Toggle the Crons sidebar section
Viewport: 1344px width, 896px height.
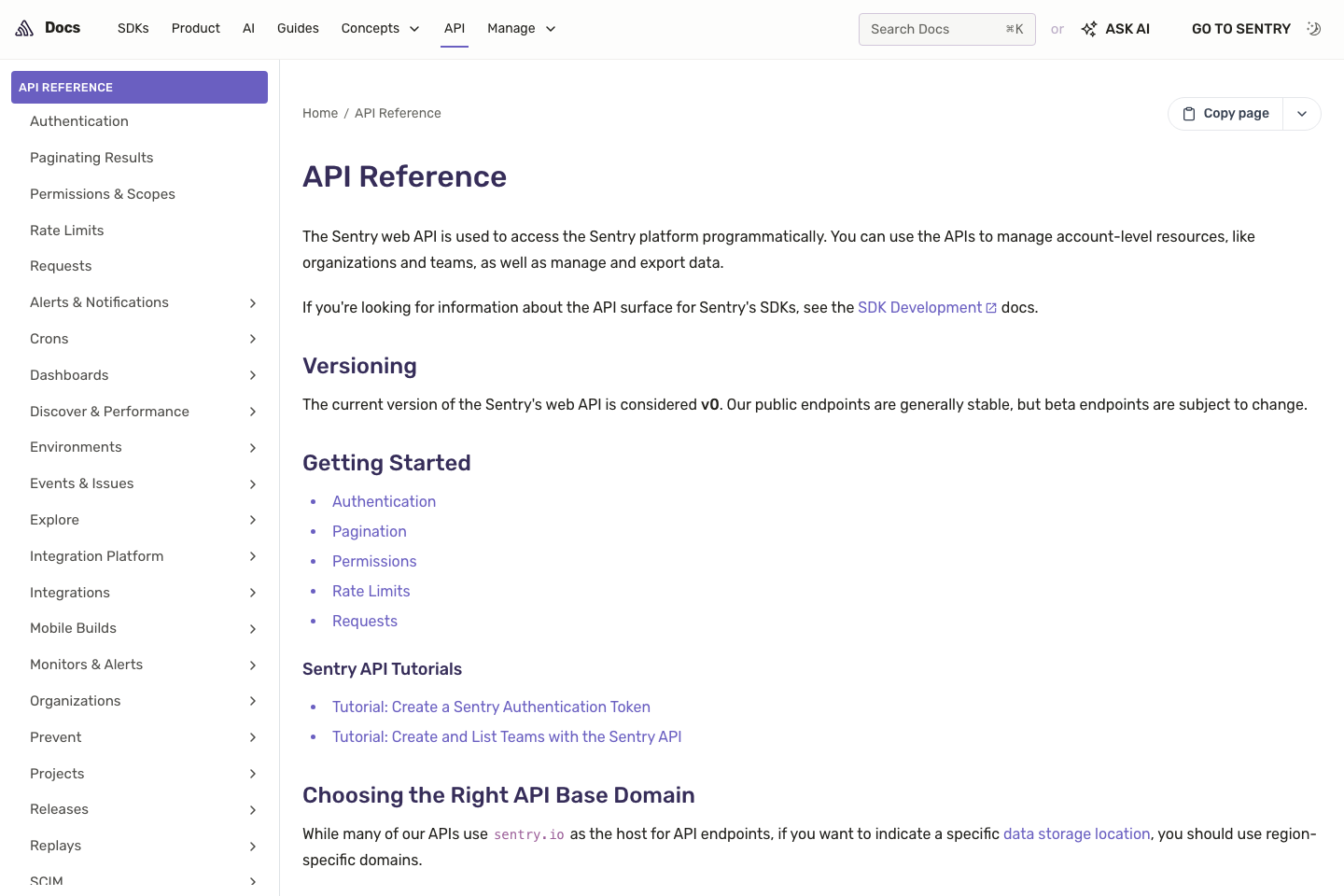coord(252,339)
